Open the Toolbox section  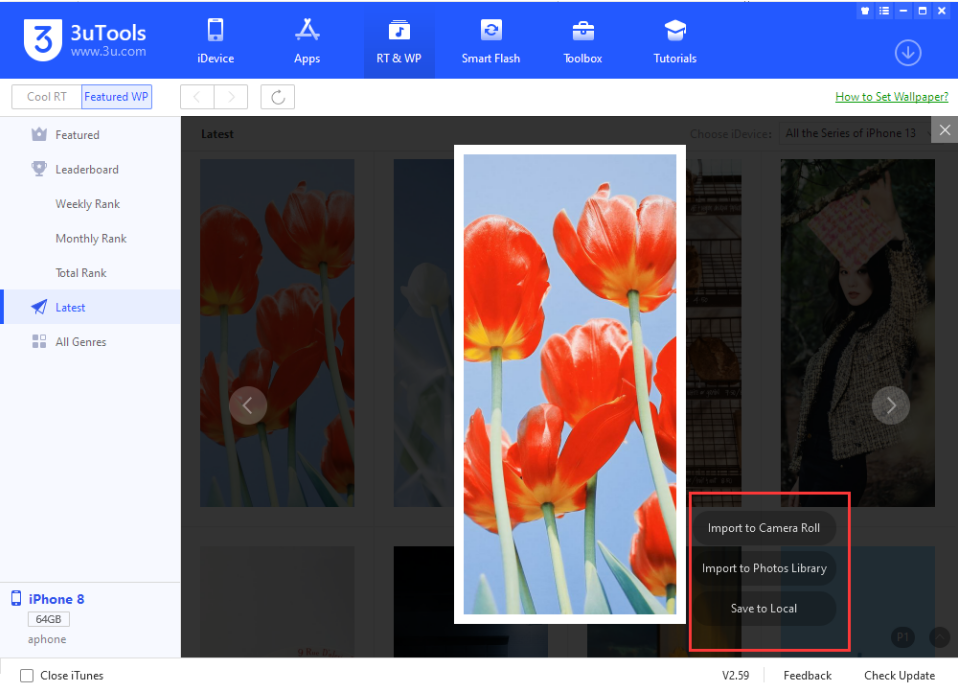pos(582,42)
